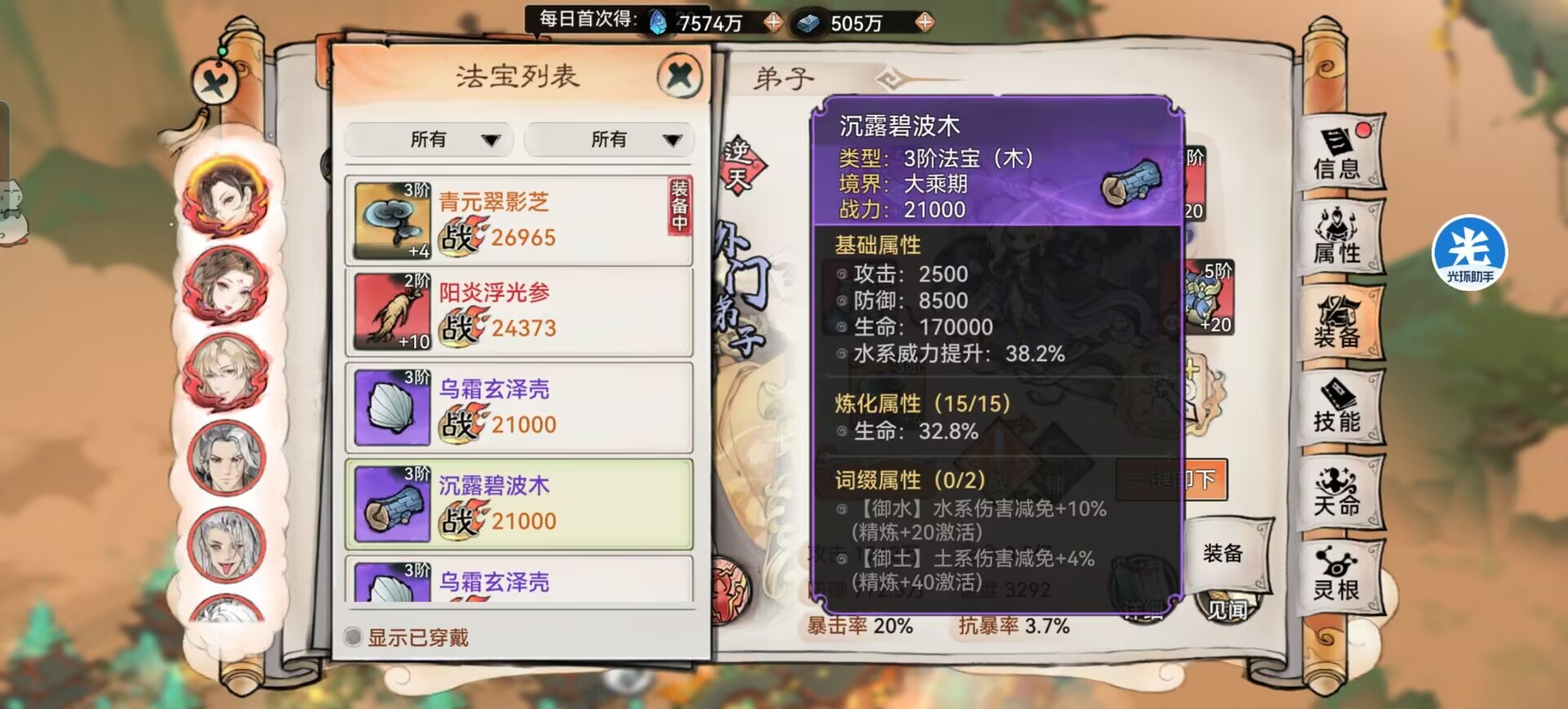Expand the second 所有 filter dropdown

click(x=609, y=140)
